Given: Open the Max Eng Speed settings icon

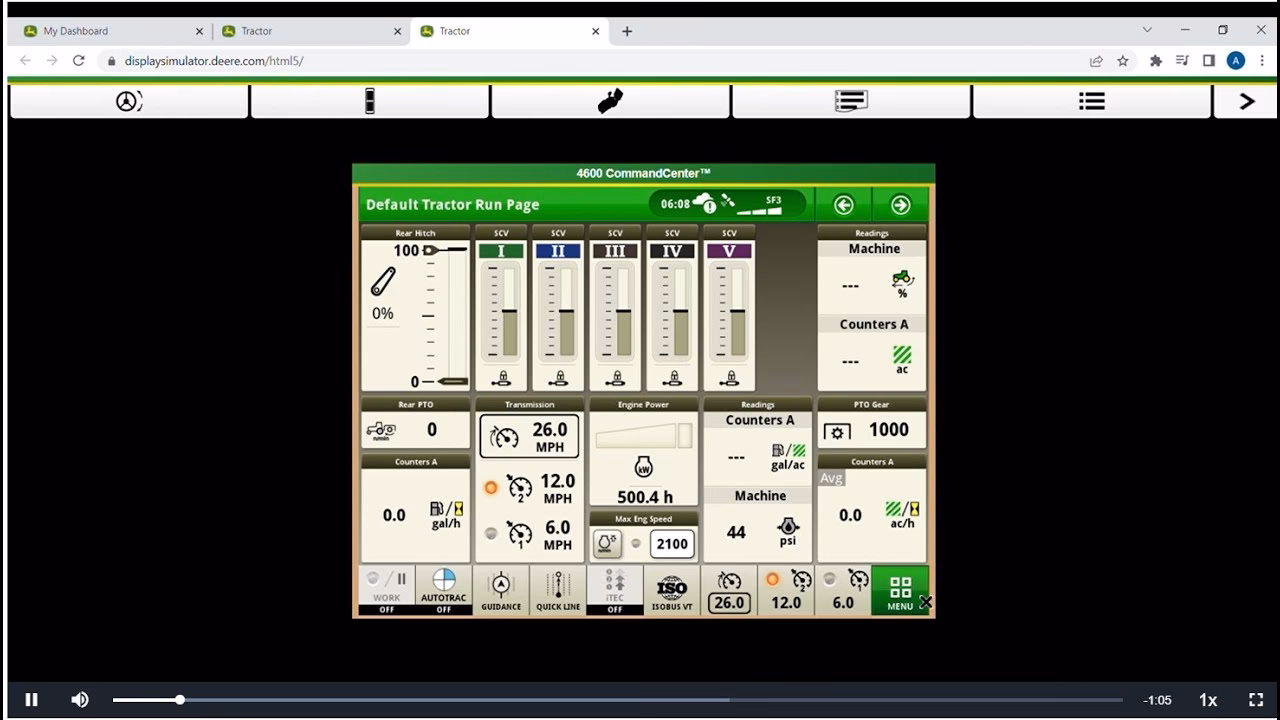Looking at the screenshot, I should (609, 543).
